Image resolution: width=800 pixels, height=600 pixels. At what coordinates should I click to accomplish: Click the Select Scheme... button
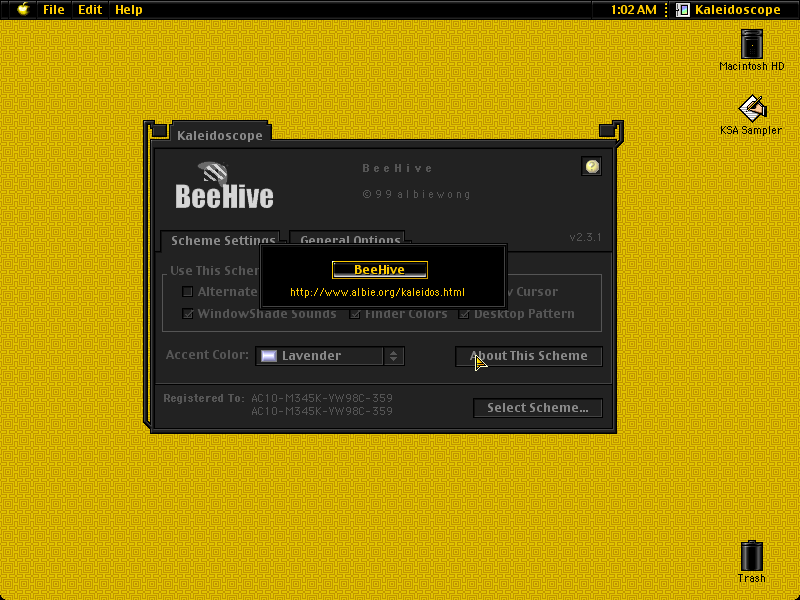coord(538,408)
